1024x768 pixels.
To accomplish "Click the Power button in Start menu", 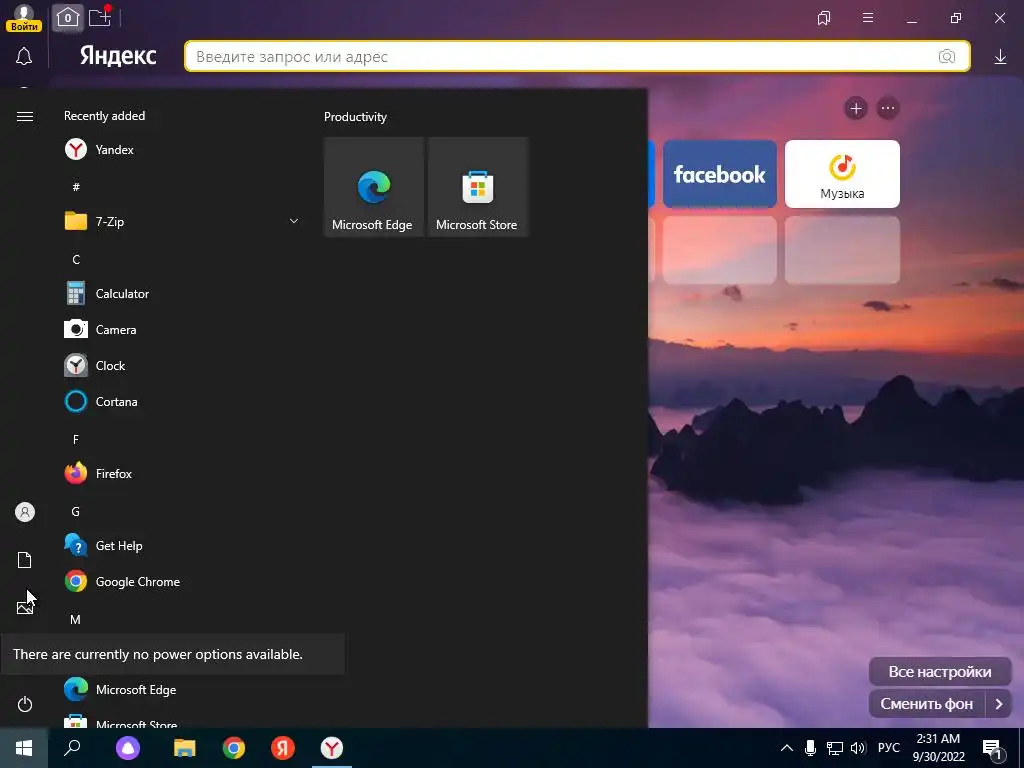I will tap(25, 705).
